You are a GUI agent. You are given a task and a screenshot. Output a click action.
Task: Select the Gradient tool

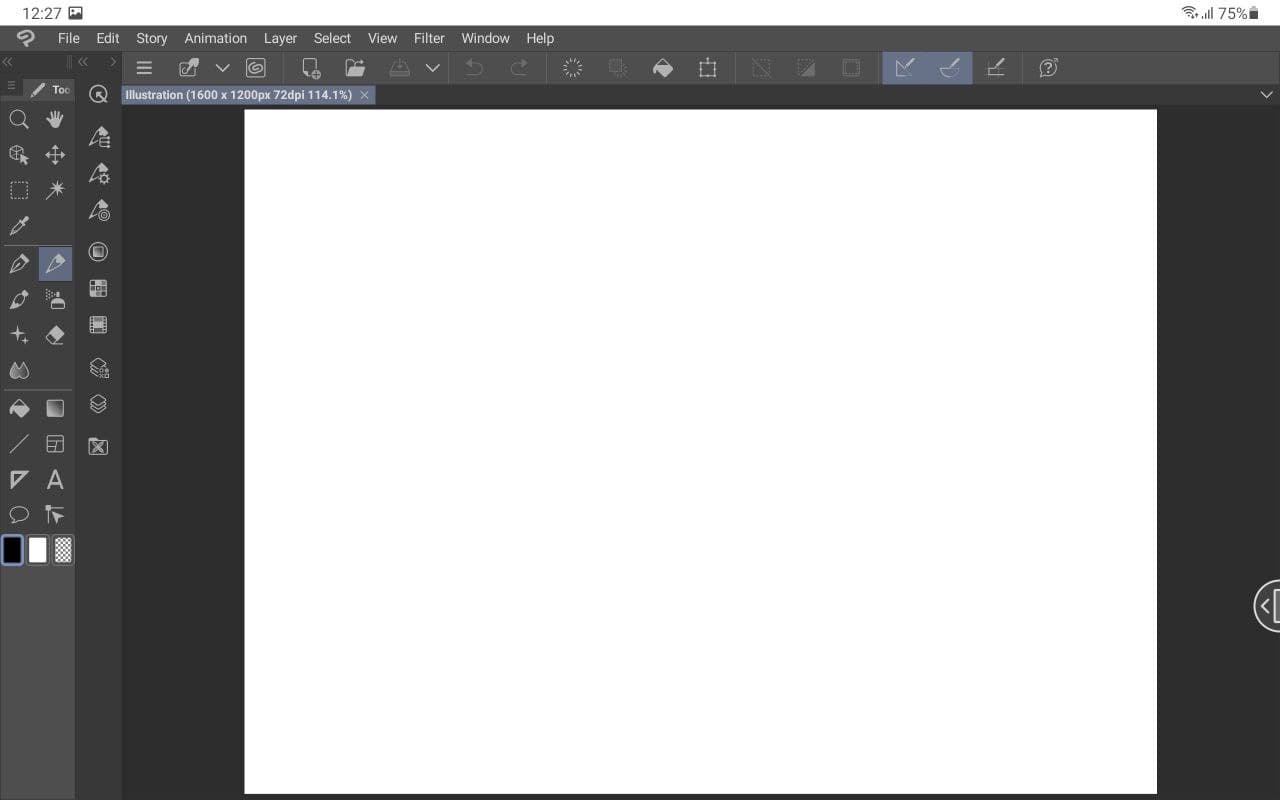pos(55,408)
